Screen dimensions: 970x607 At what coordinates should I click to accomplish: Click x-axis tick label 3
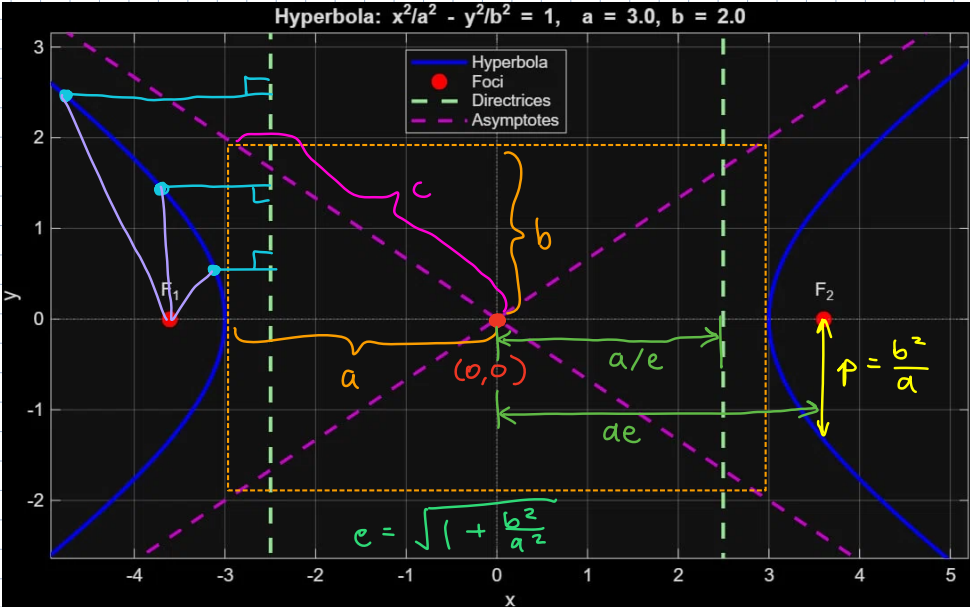[769, 575]
